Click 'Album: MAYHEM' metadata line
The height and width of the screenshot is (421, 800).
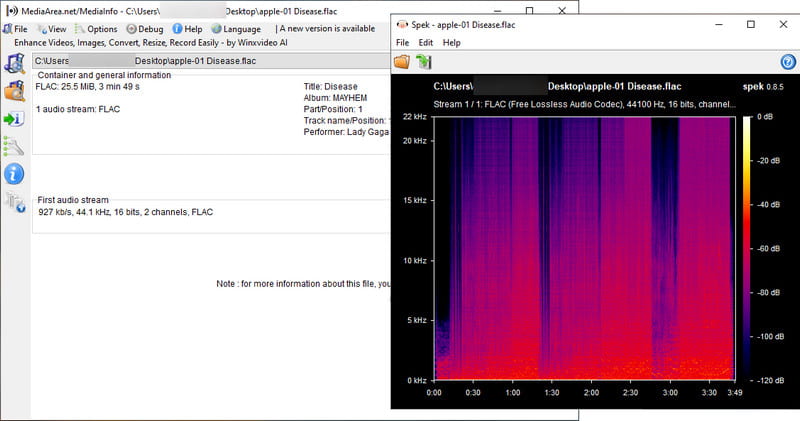pos(335,98)
